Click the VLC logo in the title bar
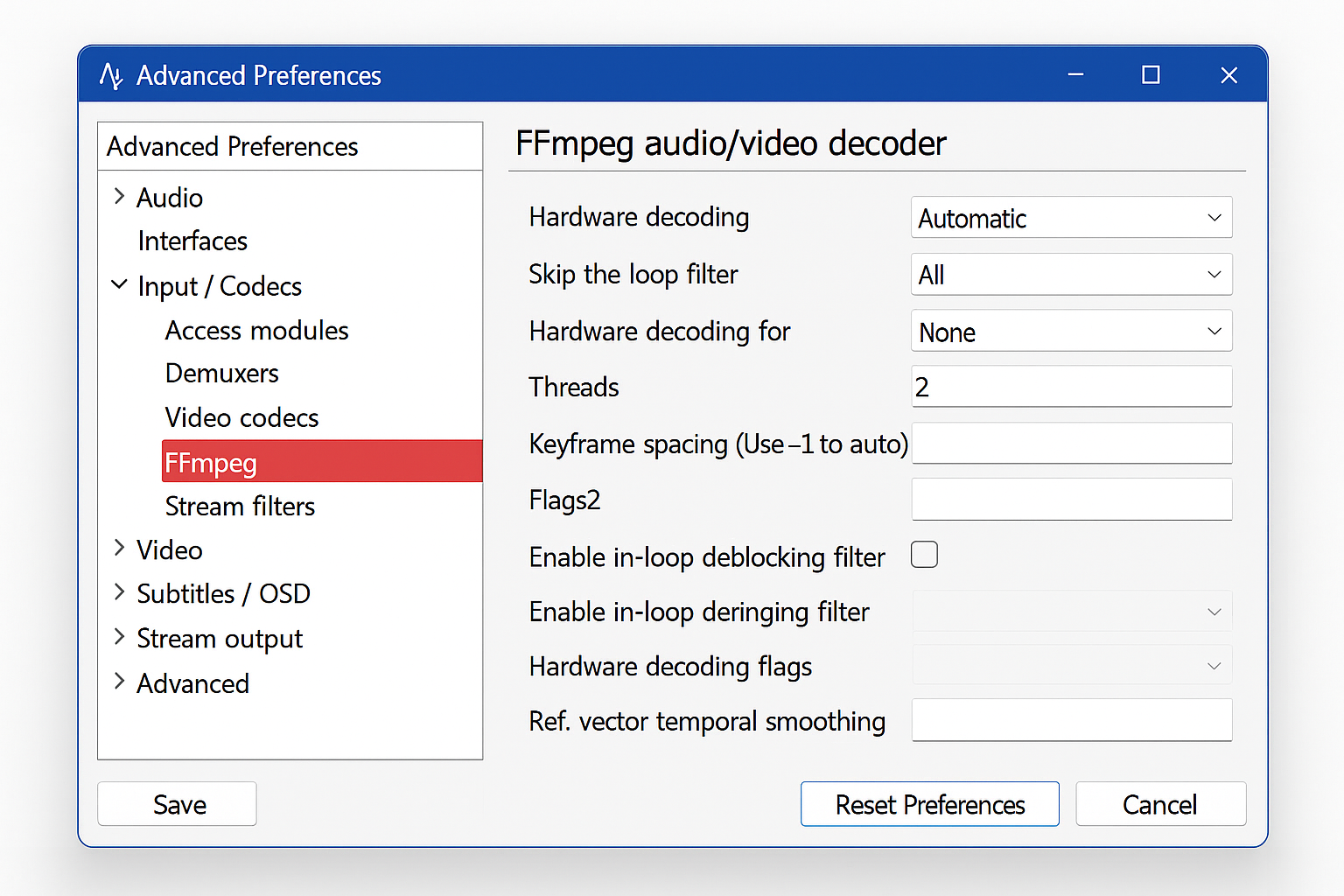 pyautogui.click(x=113, y=75)
